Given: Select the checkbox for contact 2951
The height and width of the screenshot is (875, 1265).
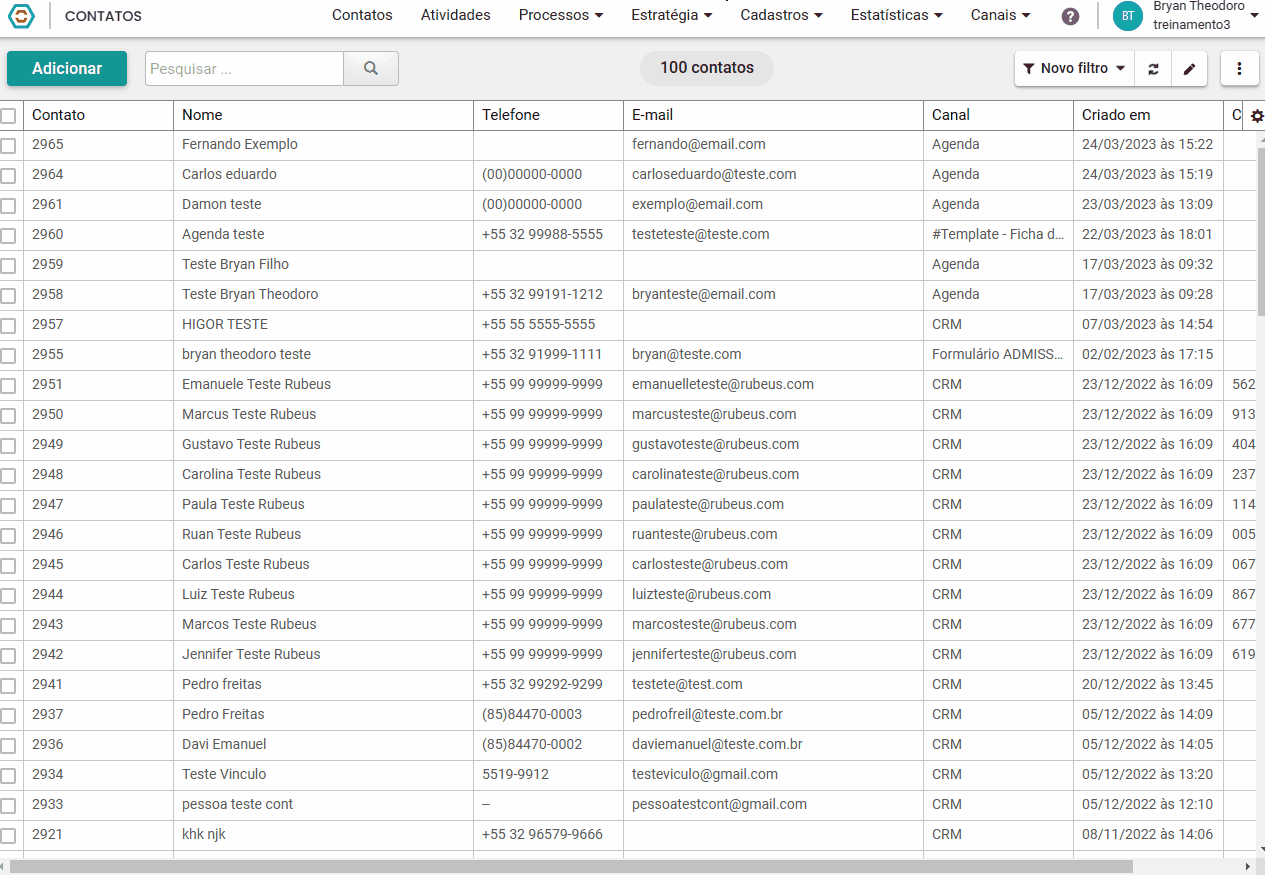Looking at the screenshot, I should (x=8, y=386).
